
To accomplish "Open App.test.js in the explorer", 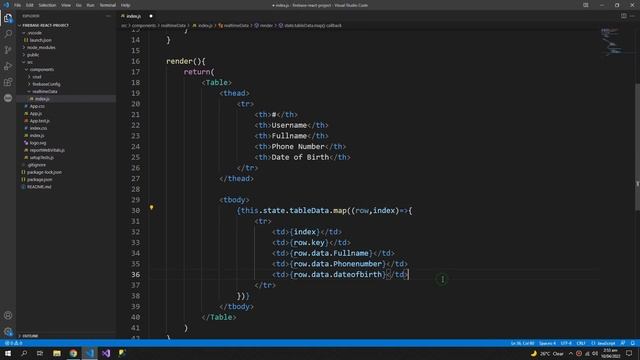I will pyautogui.click(x=40, y=121).
